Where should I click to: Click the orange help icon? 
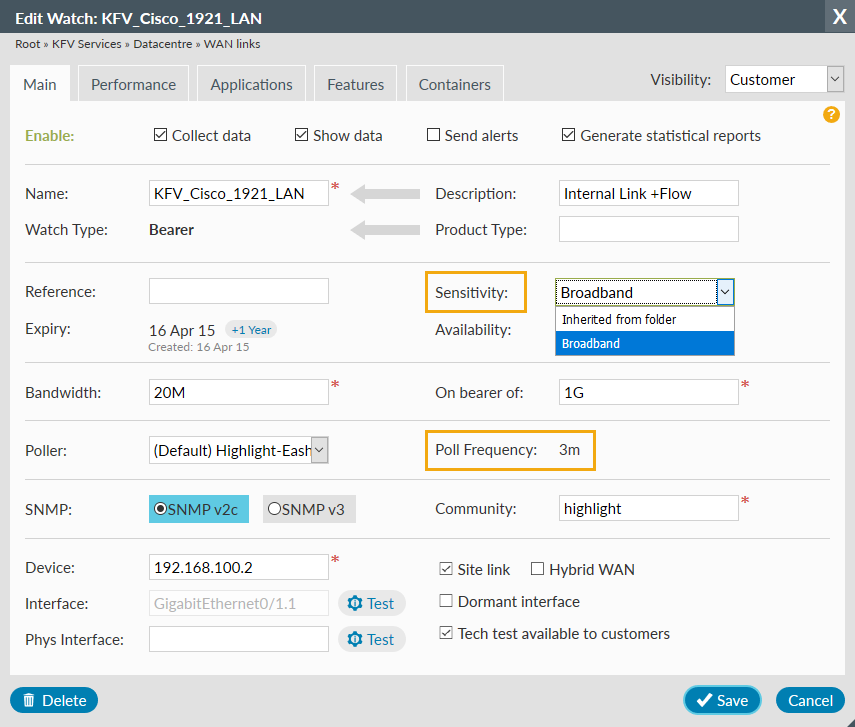pyautogui.click(x=831, y=115)
